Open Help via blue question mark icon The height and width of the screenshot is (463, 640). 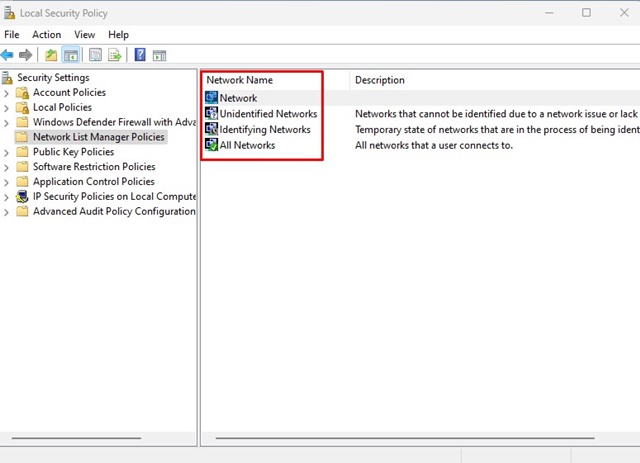point(140,55)
